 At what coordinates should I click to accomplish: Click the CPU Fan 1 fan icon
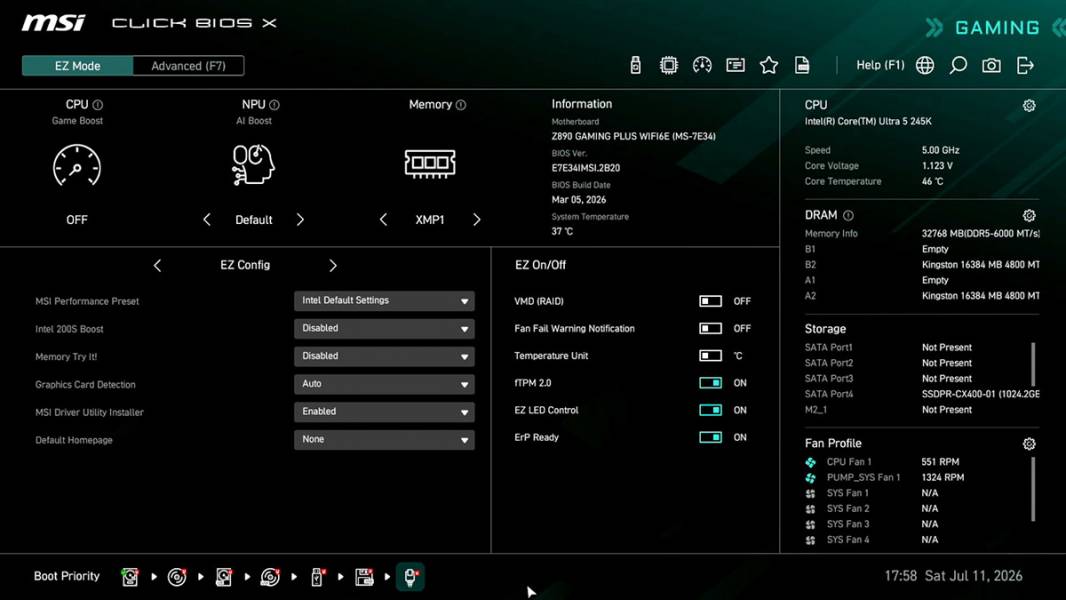[810, 462]
